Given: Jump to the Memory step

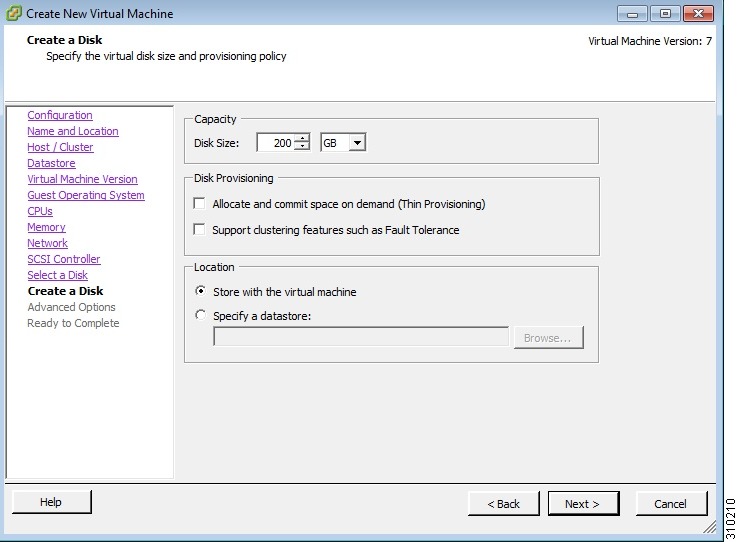Looking at the screenshot, I should click(46, 228).
